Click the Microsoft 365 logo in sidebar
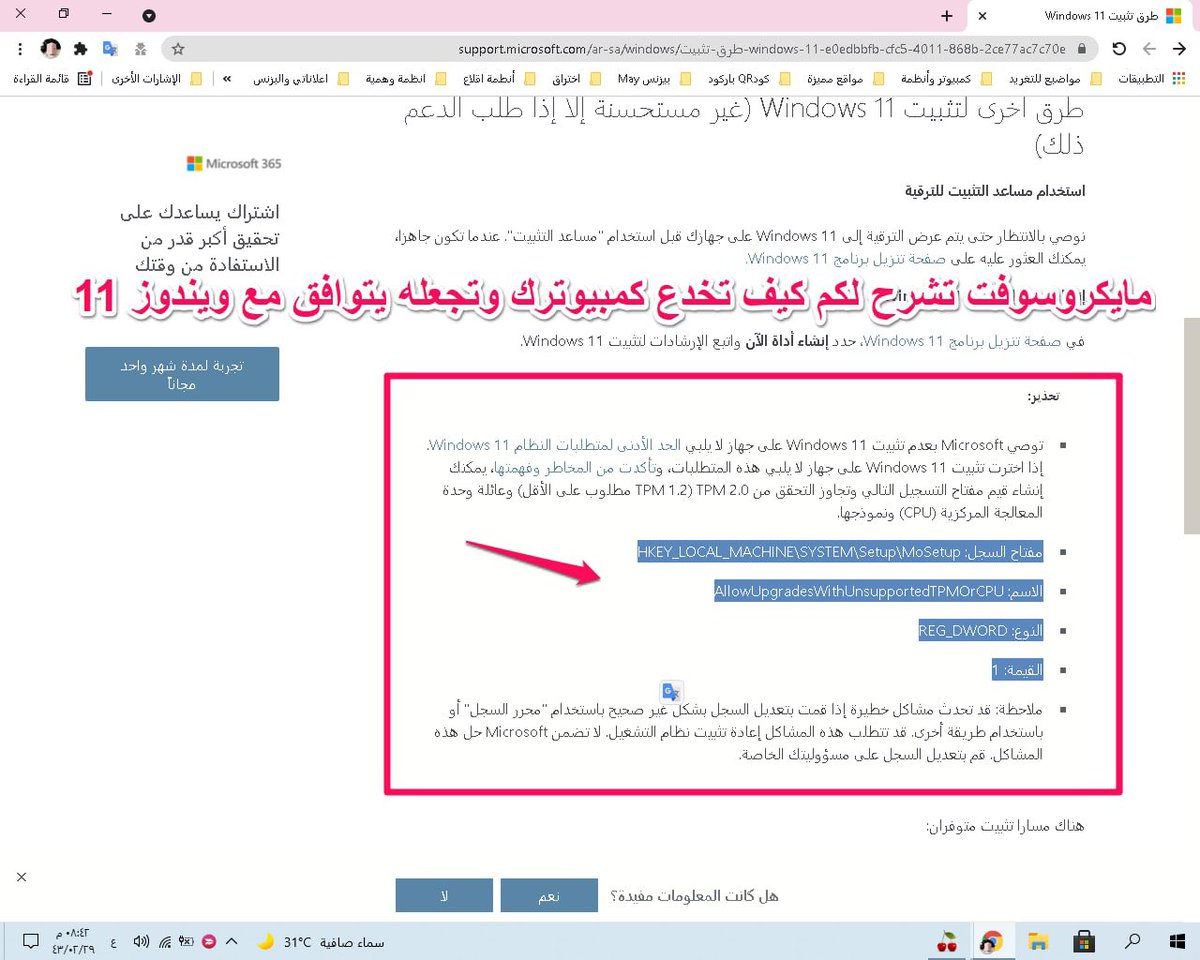 coord(234,163)
